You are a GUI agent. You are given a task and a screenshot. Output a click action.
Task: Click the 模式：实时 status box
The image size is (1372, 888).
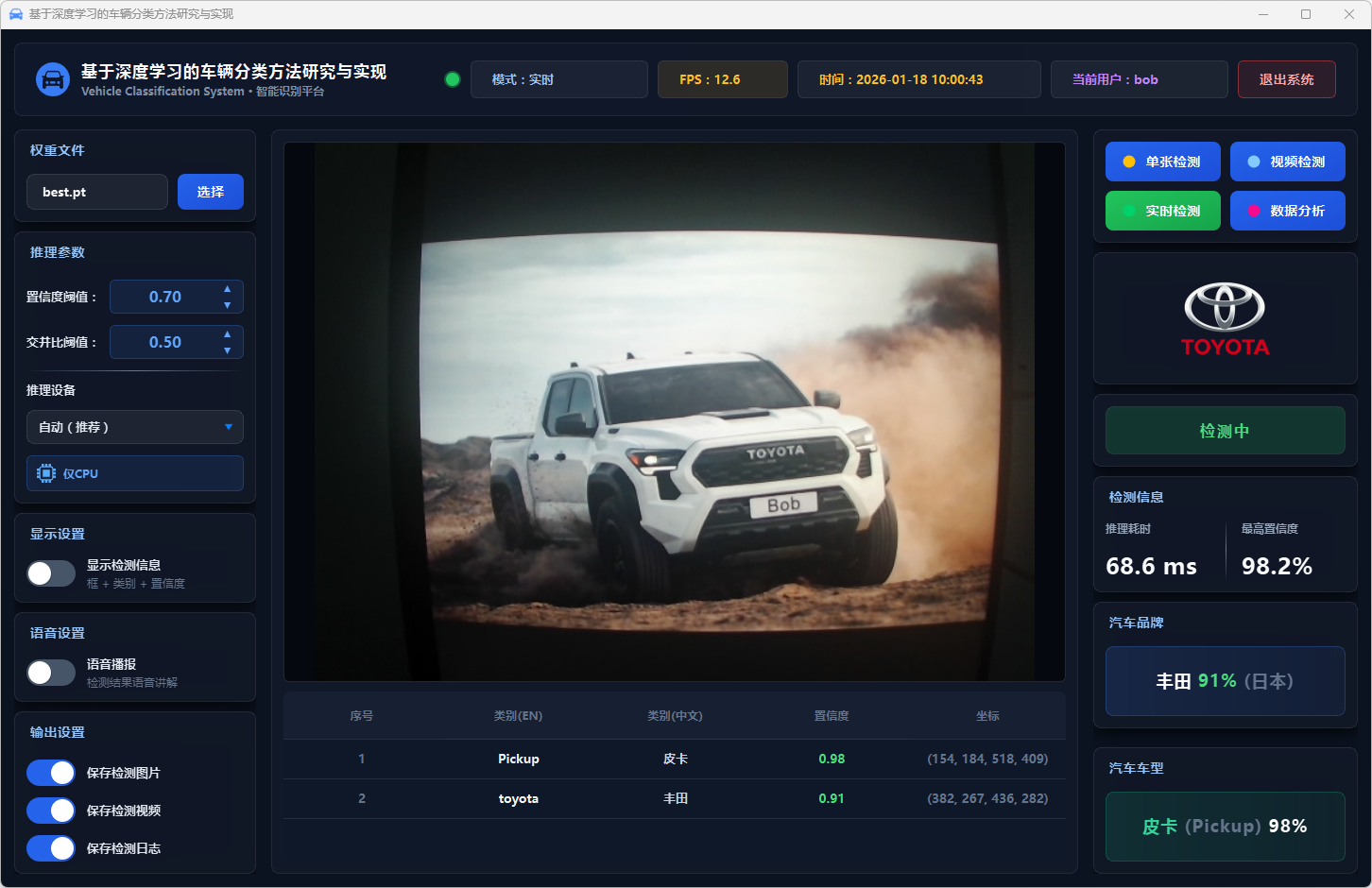pyautogui.click(x=559, y=79)
